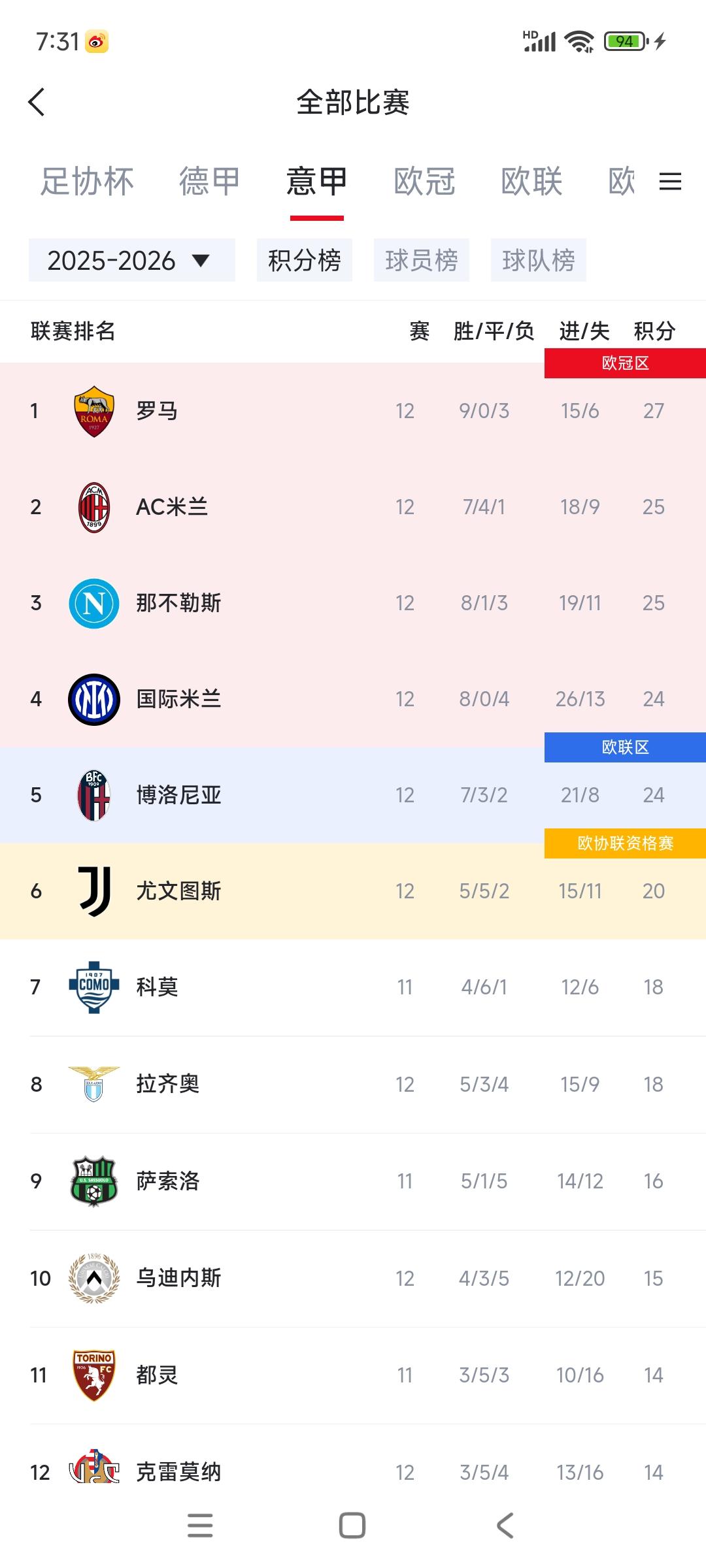Open the 2025-2026 season selector

(129, 259)
